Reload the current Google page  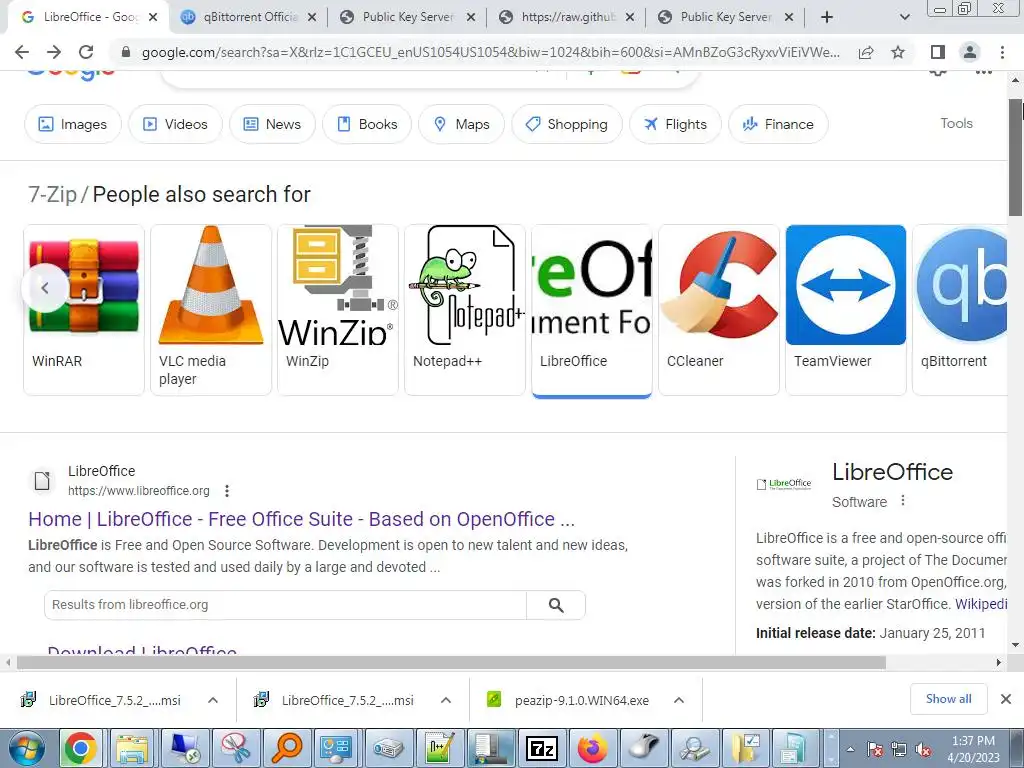pyautogui.click(x=86, y=52)
